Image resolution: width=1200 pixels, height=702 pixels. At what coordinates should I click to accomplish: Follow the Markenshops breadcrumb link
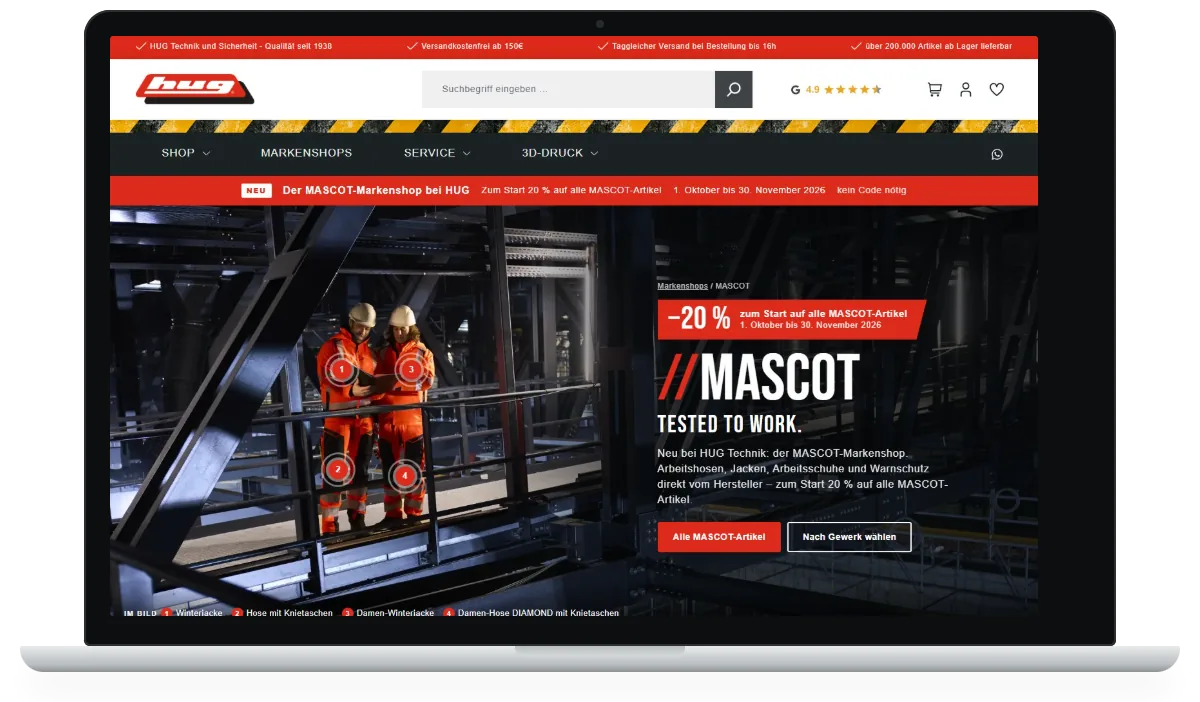coord(682,286)
